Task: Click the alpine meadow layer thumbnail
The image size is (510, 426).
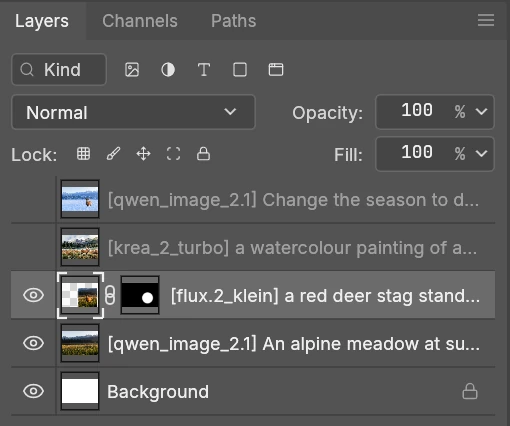Action: coord(80,343)
